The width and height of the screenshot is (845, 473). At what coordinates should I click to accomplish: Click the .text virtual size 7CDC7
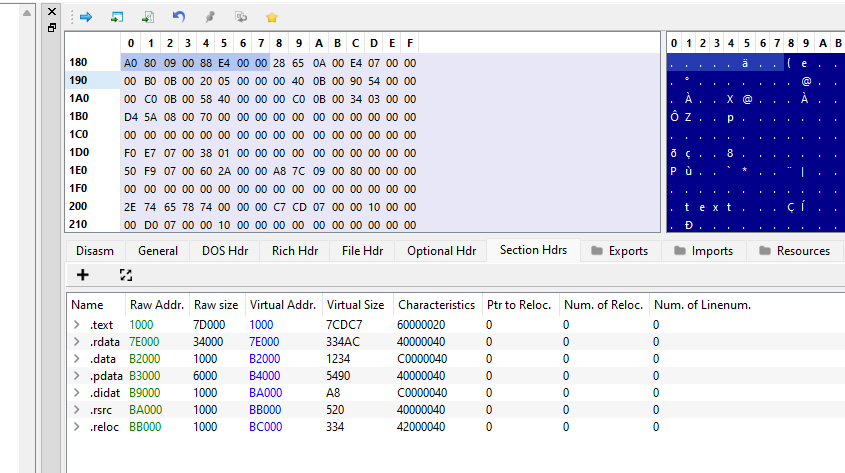344,325
